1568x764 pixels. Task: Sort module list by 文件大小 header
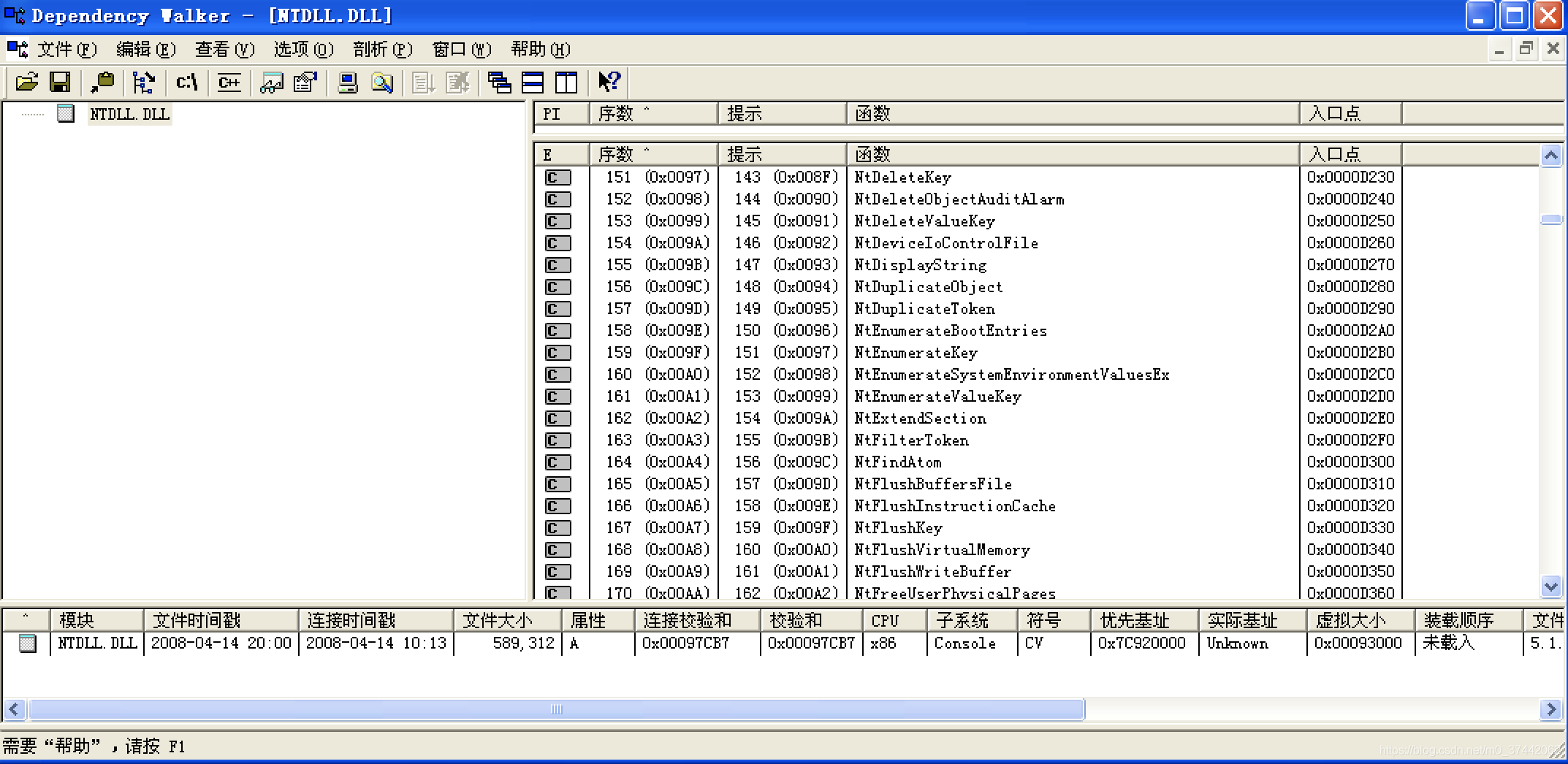[x=508, y=620]
